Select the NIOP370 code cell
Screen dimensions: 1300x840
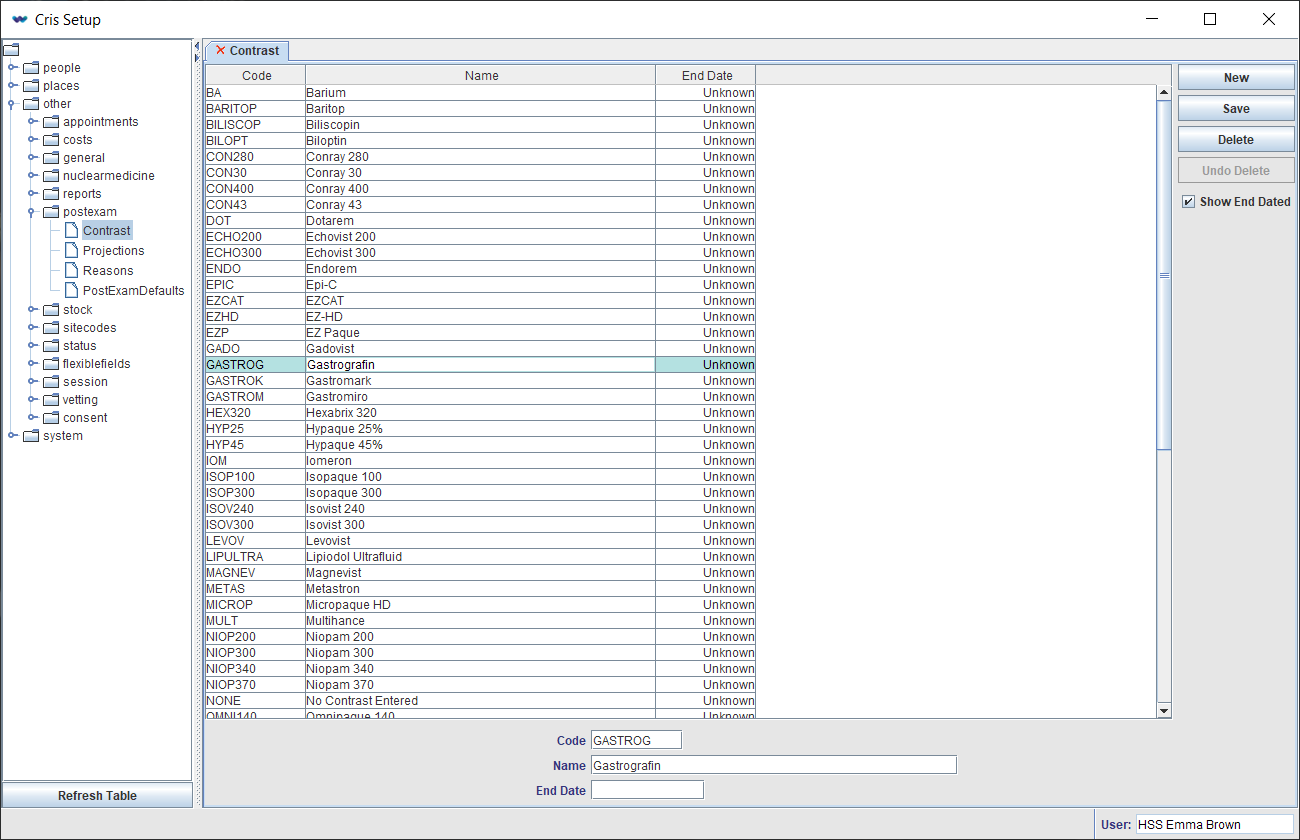(x=255, y=685)
